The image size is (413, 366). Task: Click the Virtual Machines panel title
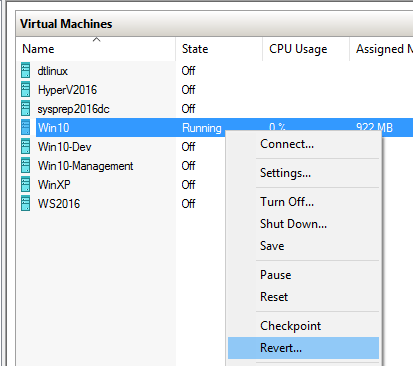click(66, 24)
